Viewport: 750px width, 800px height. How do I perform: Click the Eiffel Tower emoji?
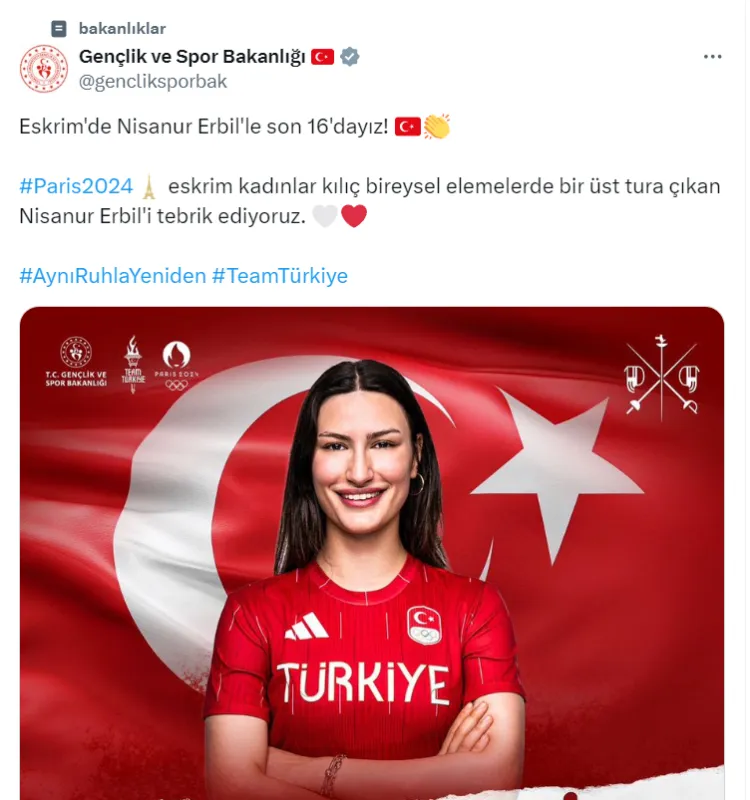(x=148, y=186)
